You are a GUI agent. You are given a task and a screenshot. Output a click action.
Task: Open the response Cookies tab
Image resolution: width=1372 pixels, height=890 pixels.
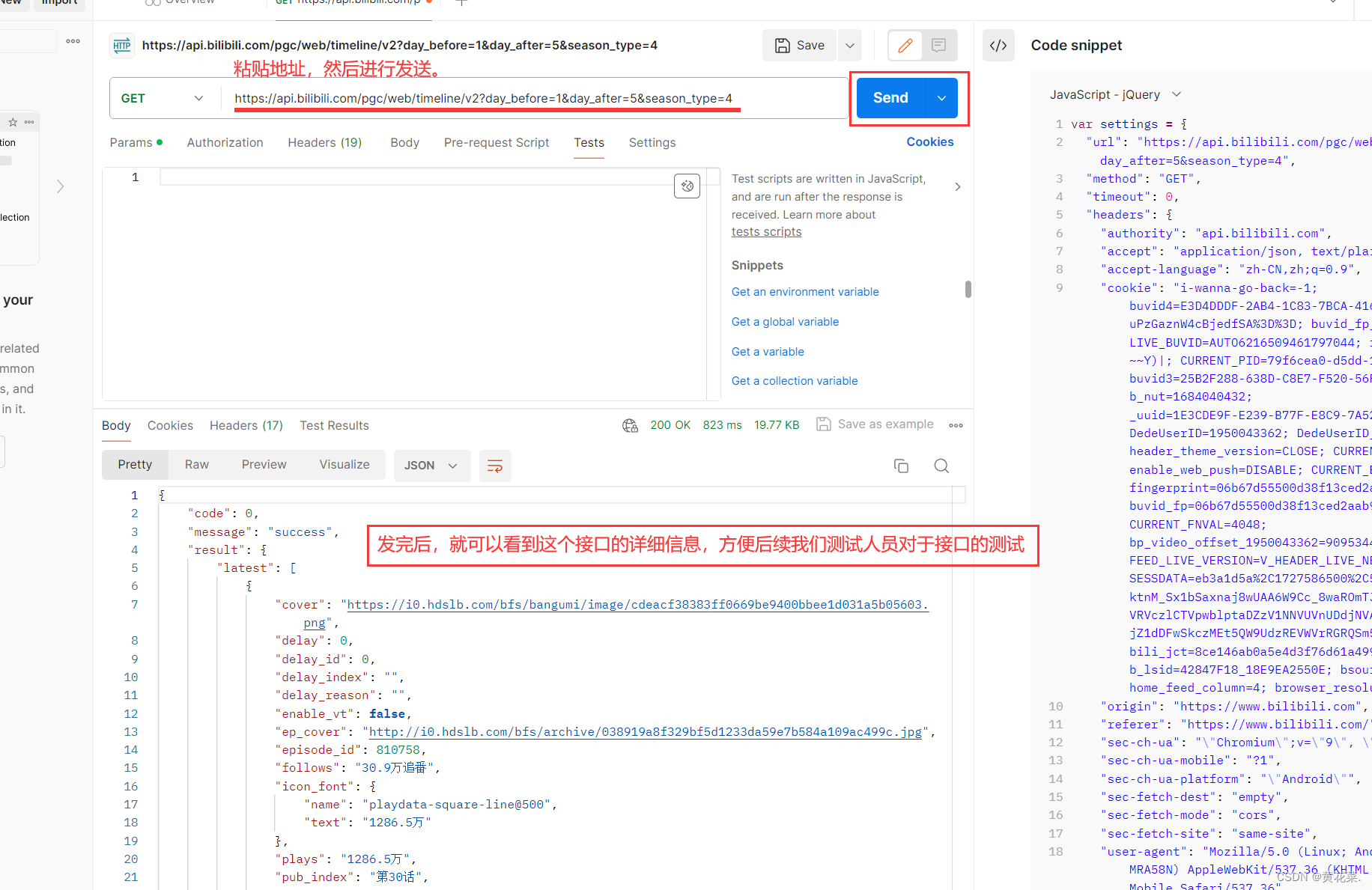click(x=170, y=425)
